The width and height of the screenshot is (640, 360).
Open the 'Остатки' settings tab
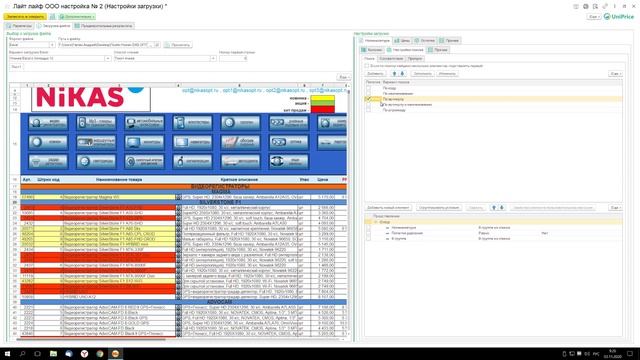pos(424,40)
